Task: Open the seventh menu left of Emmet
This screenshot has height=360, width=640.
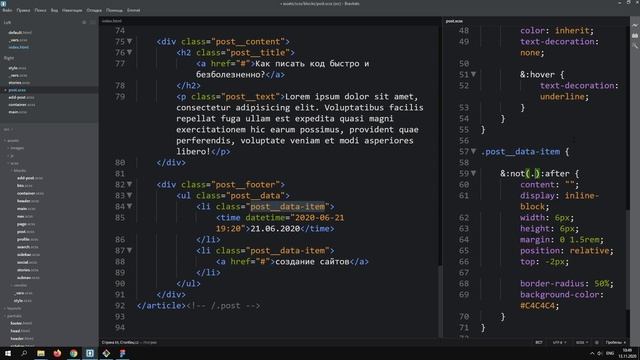Action: tap(114, 10)
